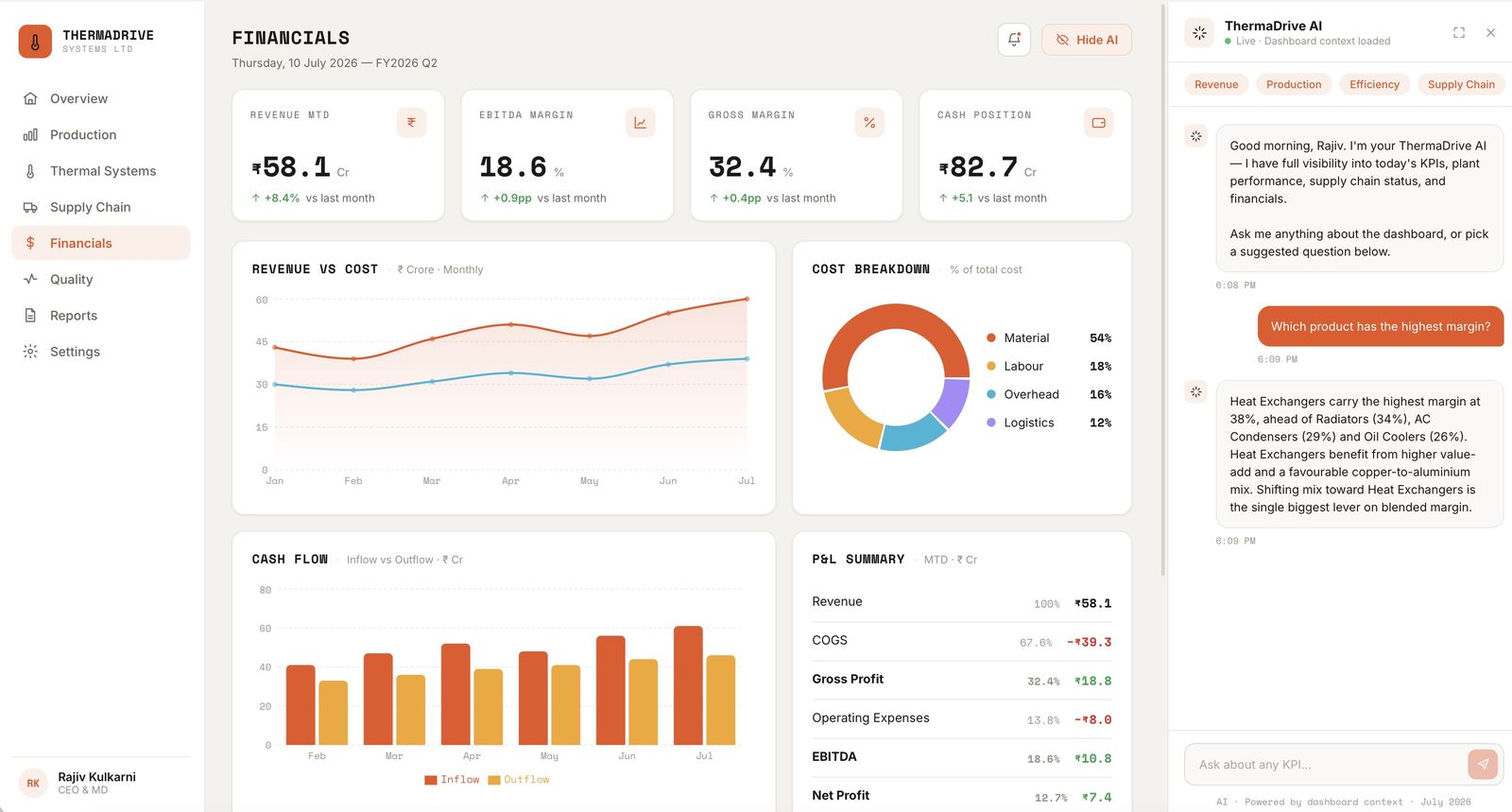
Task: Click the COGS row in P&L Summary
Action: click(x=962, y=641)
